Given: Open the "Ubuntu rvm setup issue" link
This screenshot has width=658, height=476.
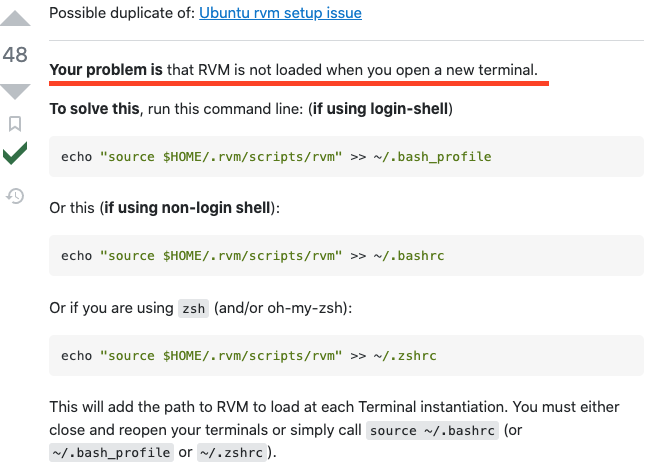Looking at the screenshot, I should click(x=280, y=14).
